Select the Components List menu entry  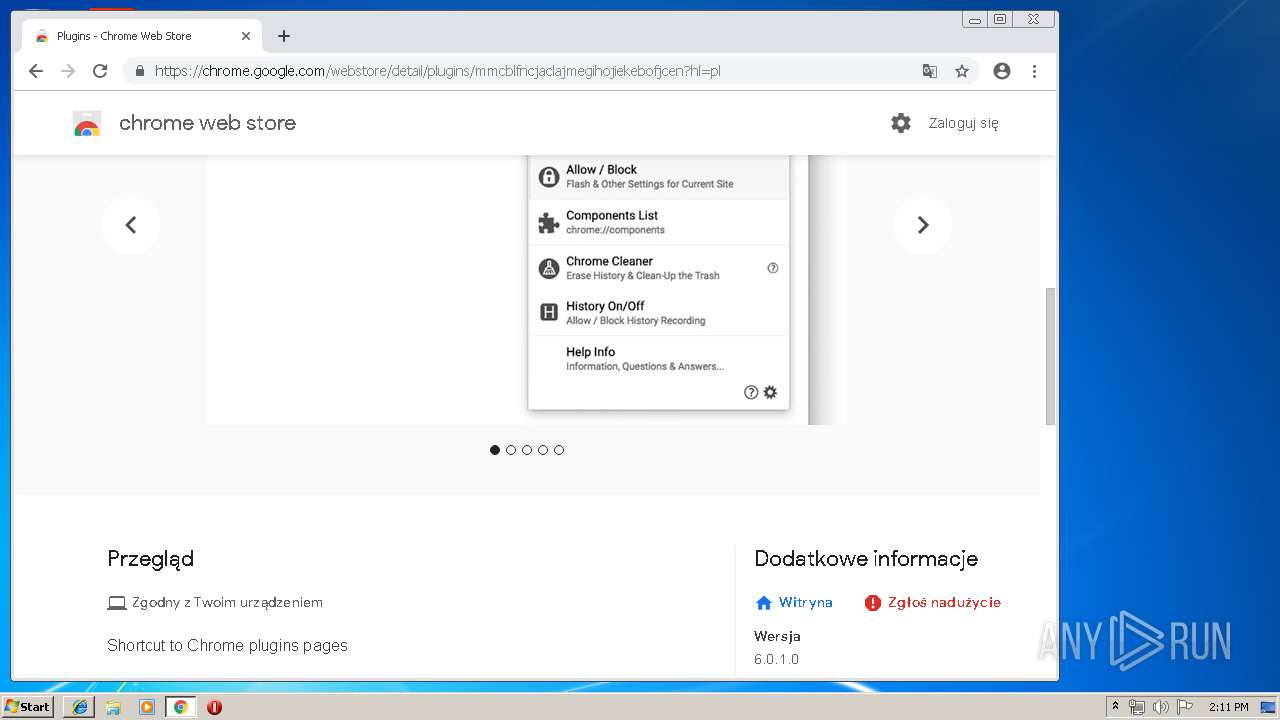click(659, 222)
